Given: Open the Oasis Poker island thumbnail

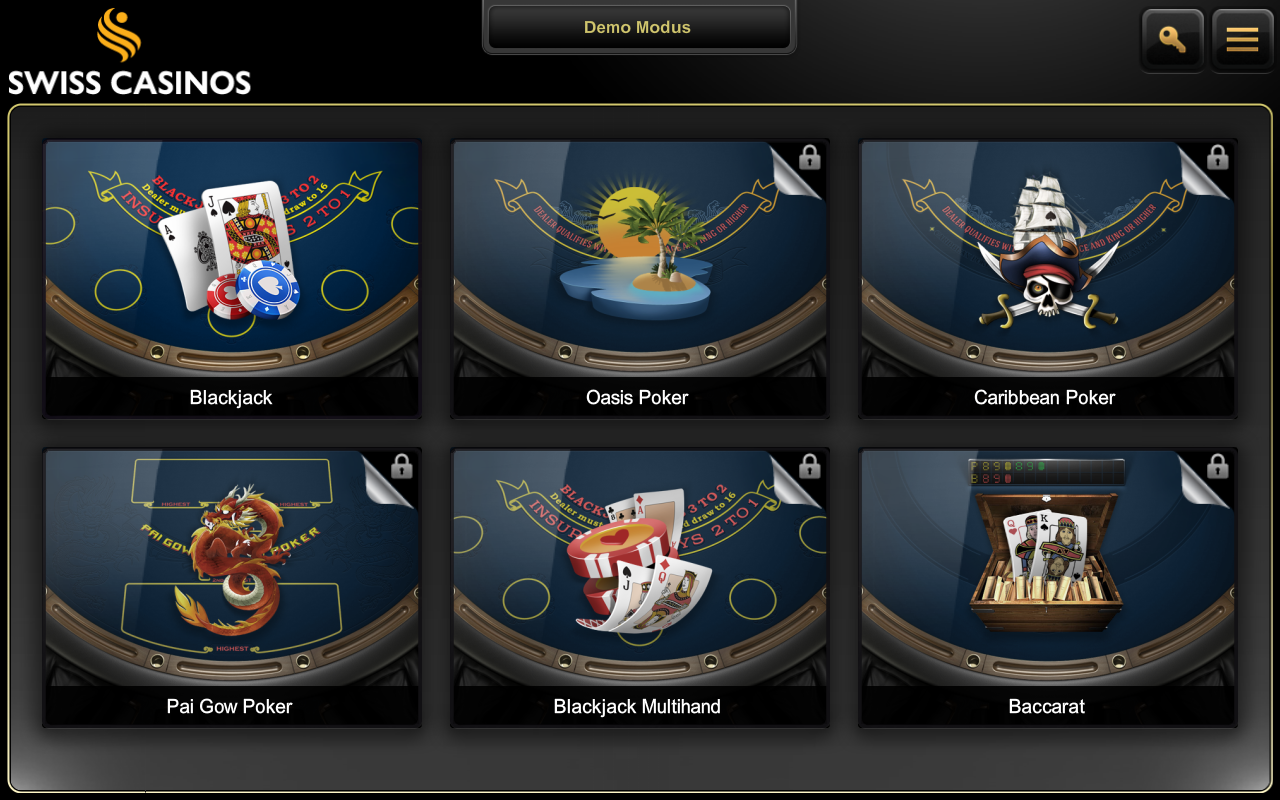Looking at the screenshot, I should [x=640, y=259].
